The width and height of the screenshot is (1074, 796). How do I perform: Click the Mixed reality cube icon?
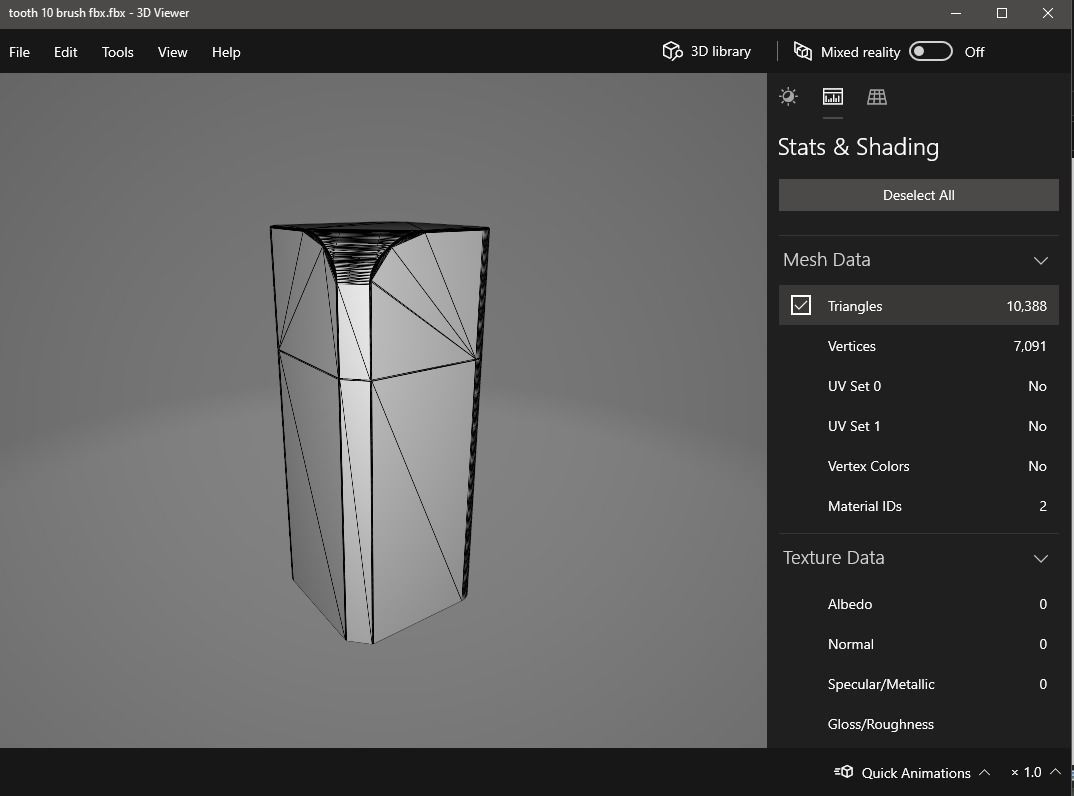[803, 51]
